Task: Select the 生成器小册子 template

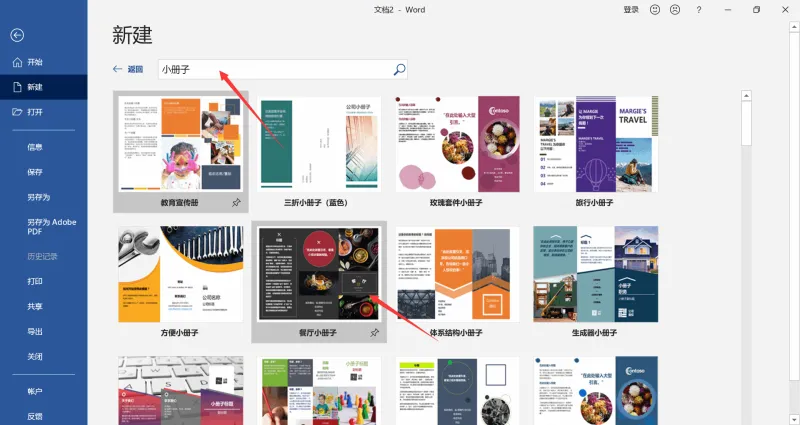Action: (596, 274)
